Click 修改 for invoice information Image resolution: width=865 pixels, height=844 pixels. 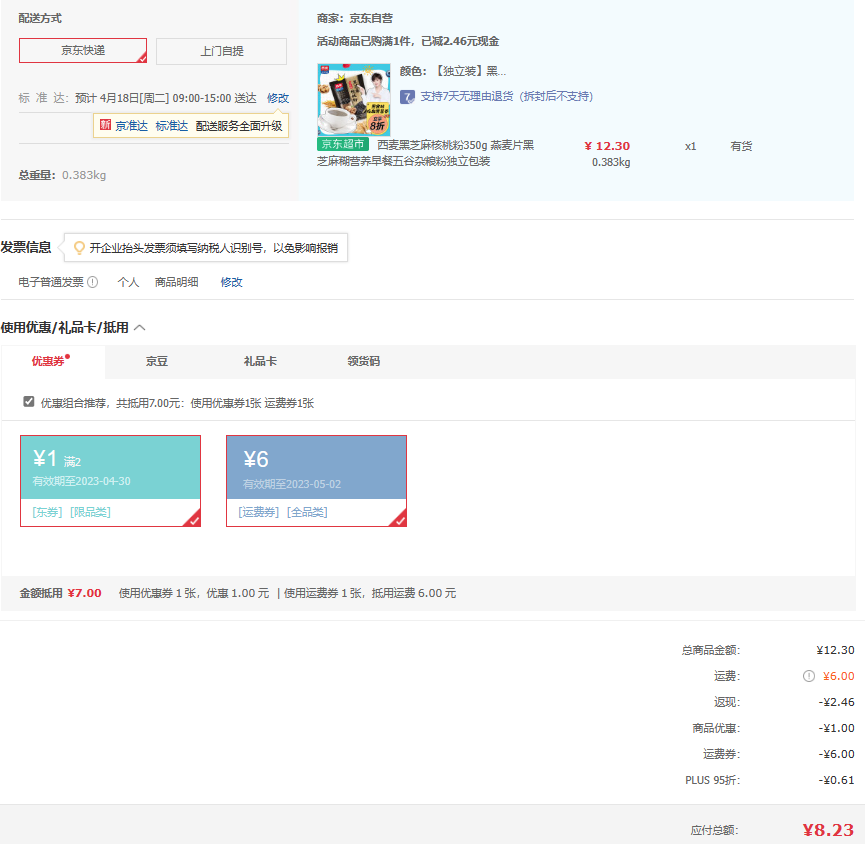231,282
